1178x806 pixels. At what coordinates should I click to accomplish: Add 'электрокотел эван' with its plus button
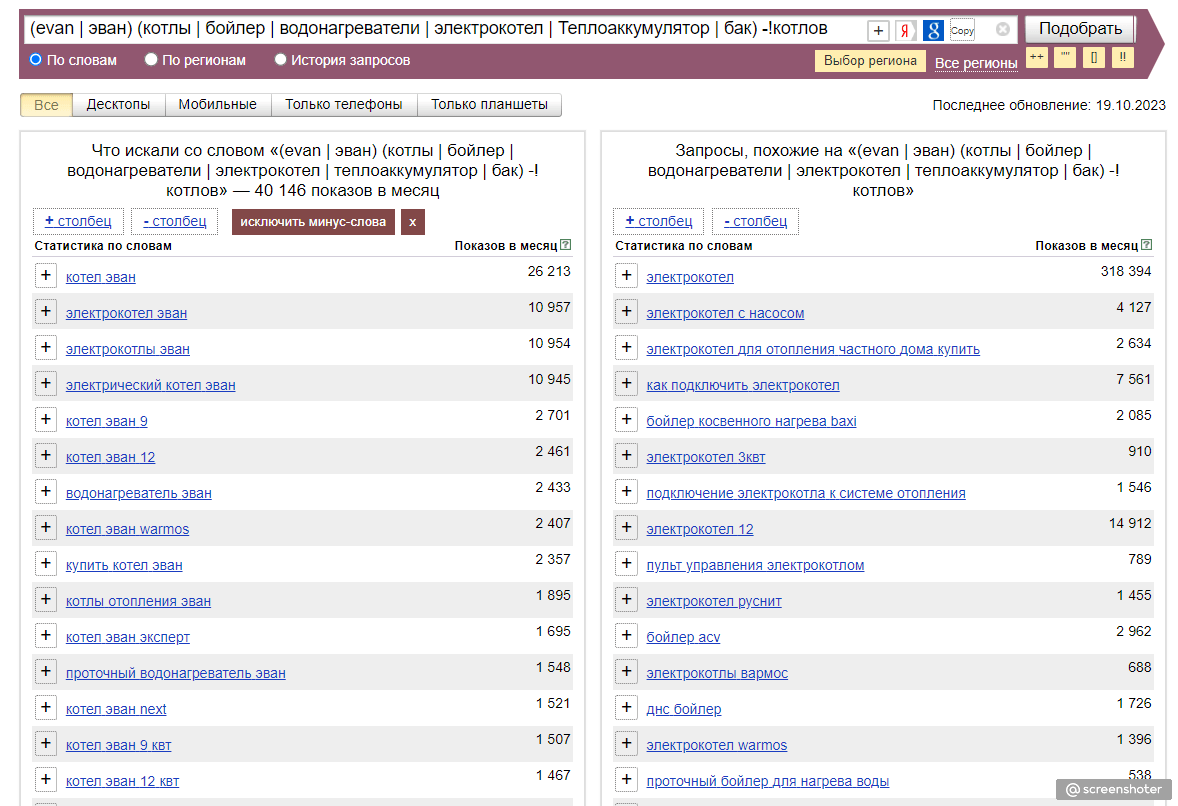click(46, 312)
